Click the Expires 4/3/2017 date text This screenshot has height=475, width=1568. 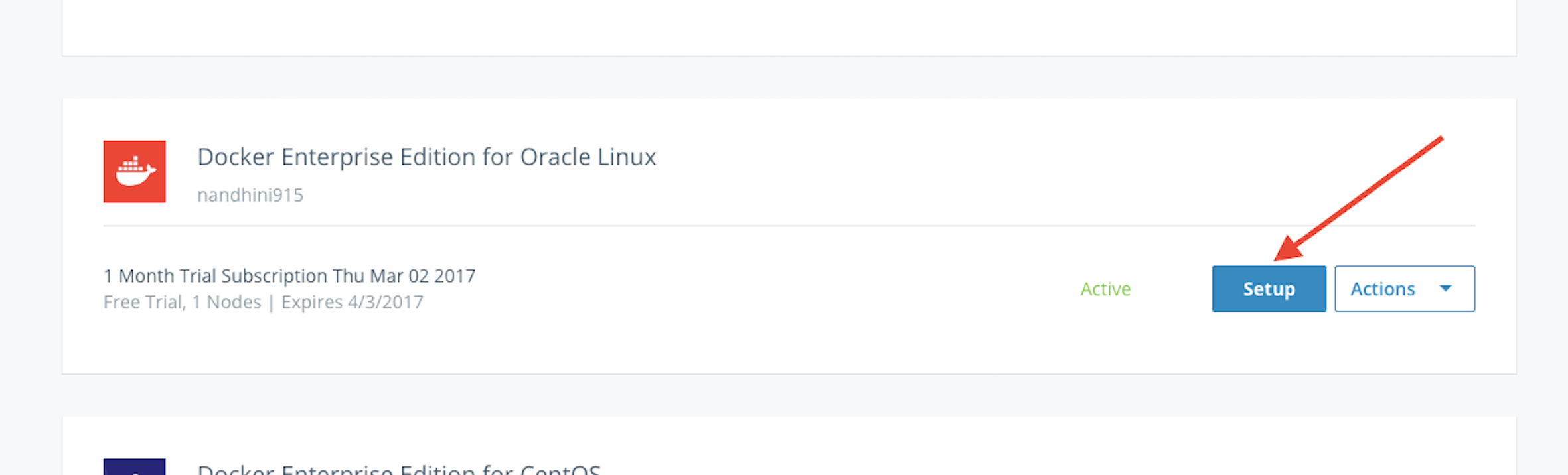pos(352,303)
